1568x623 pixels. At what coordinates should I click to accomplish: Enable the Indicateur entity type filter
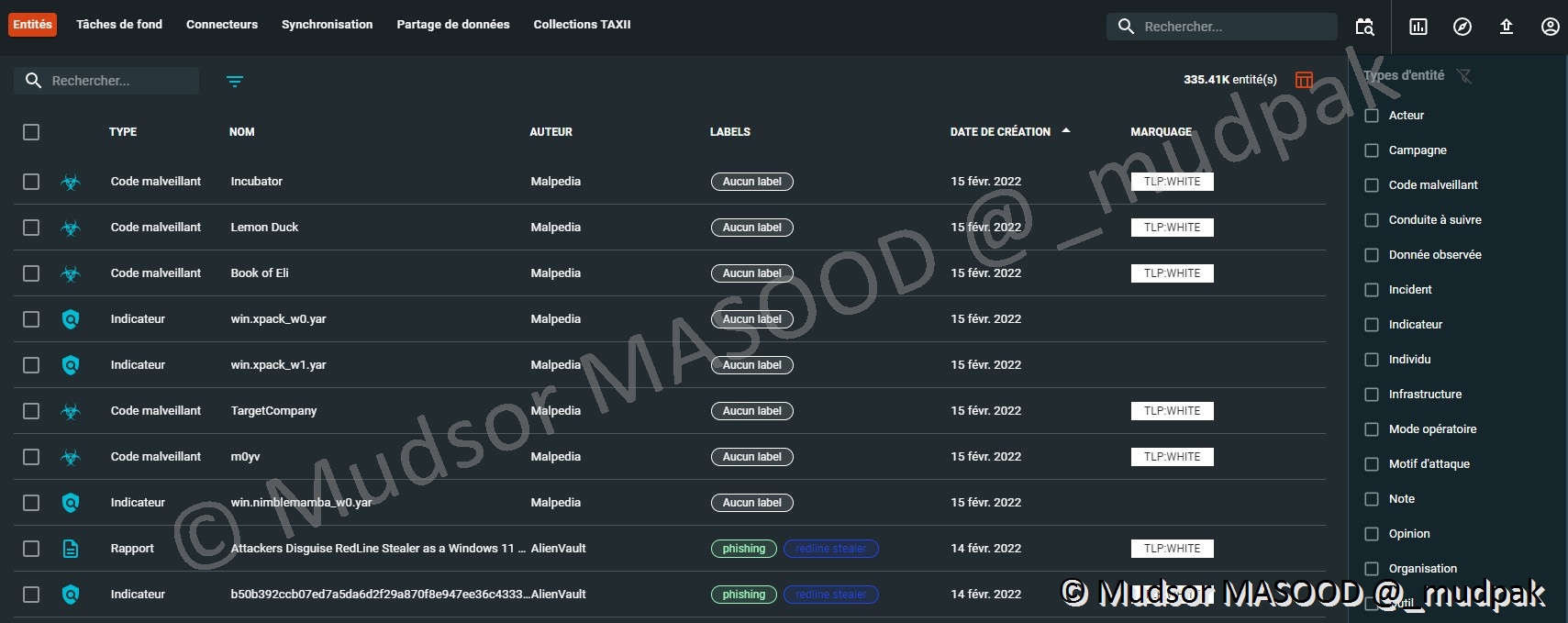tap(1372, 325)
